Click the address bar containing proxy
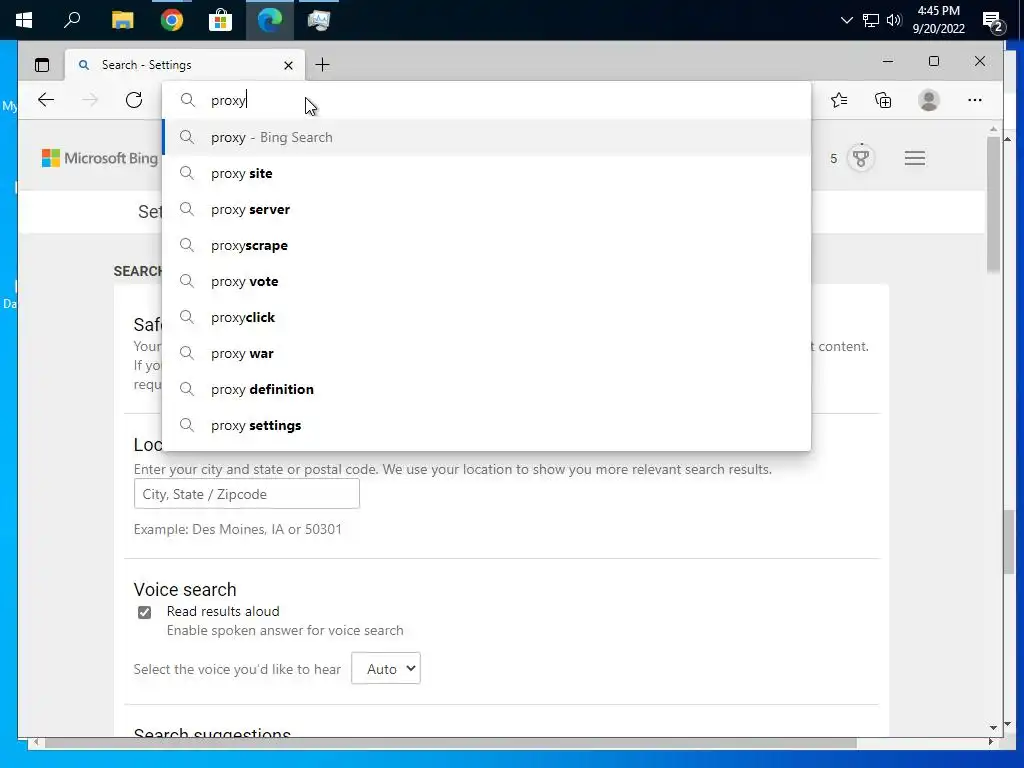Viewport: 1024px width, 768px height. [x=486, y=100]
